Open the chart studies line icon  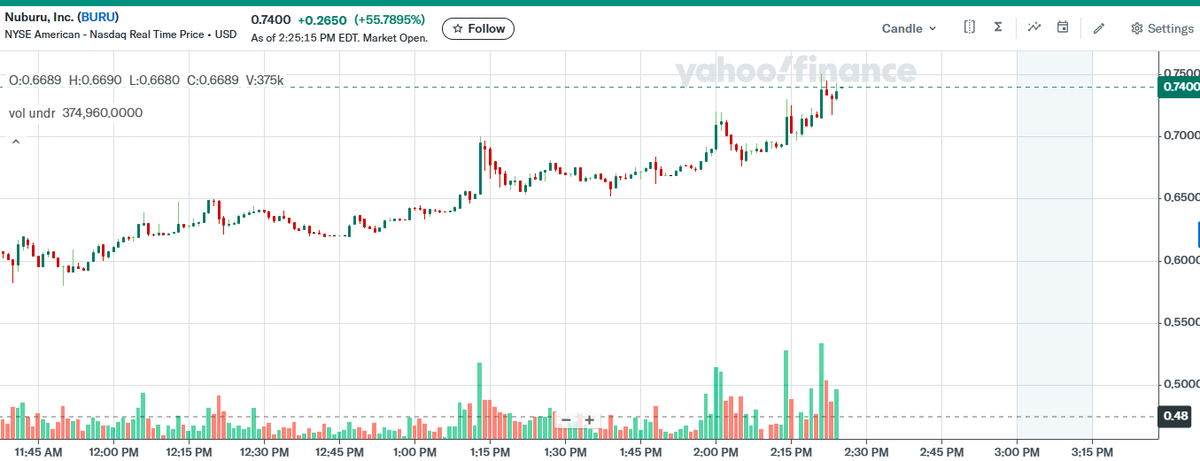click(1034, 28)
